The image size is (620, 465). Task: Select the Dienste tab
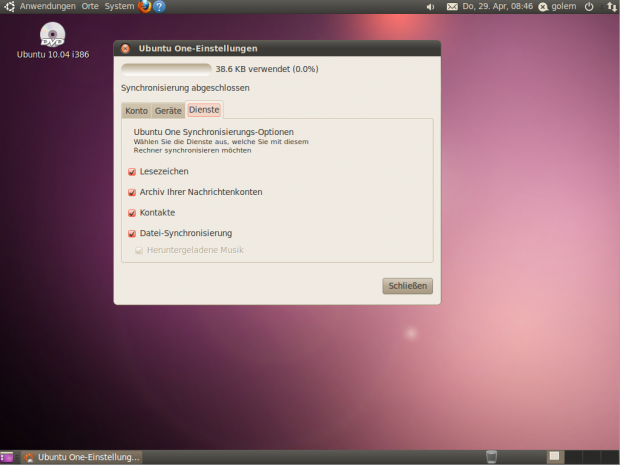(204, 110)
